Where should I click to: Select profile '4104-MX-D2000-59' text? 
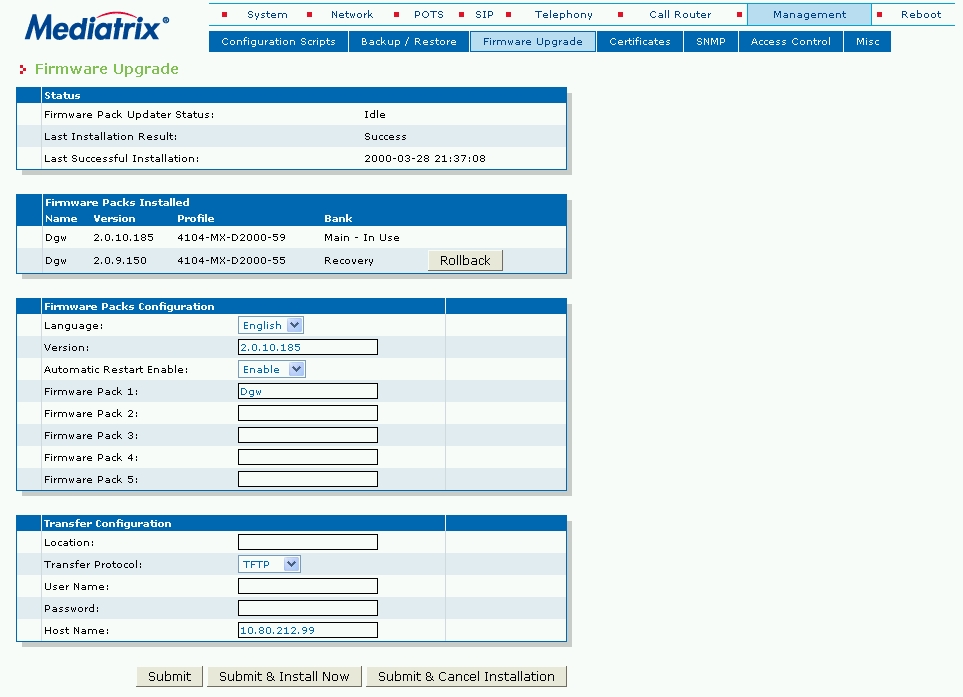pos(232,237)
